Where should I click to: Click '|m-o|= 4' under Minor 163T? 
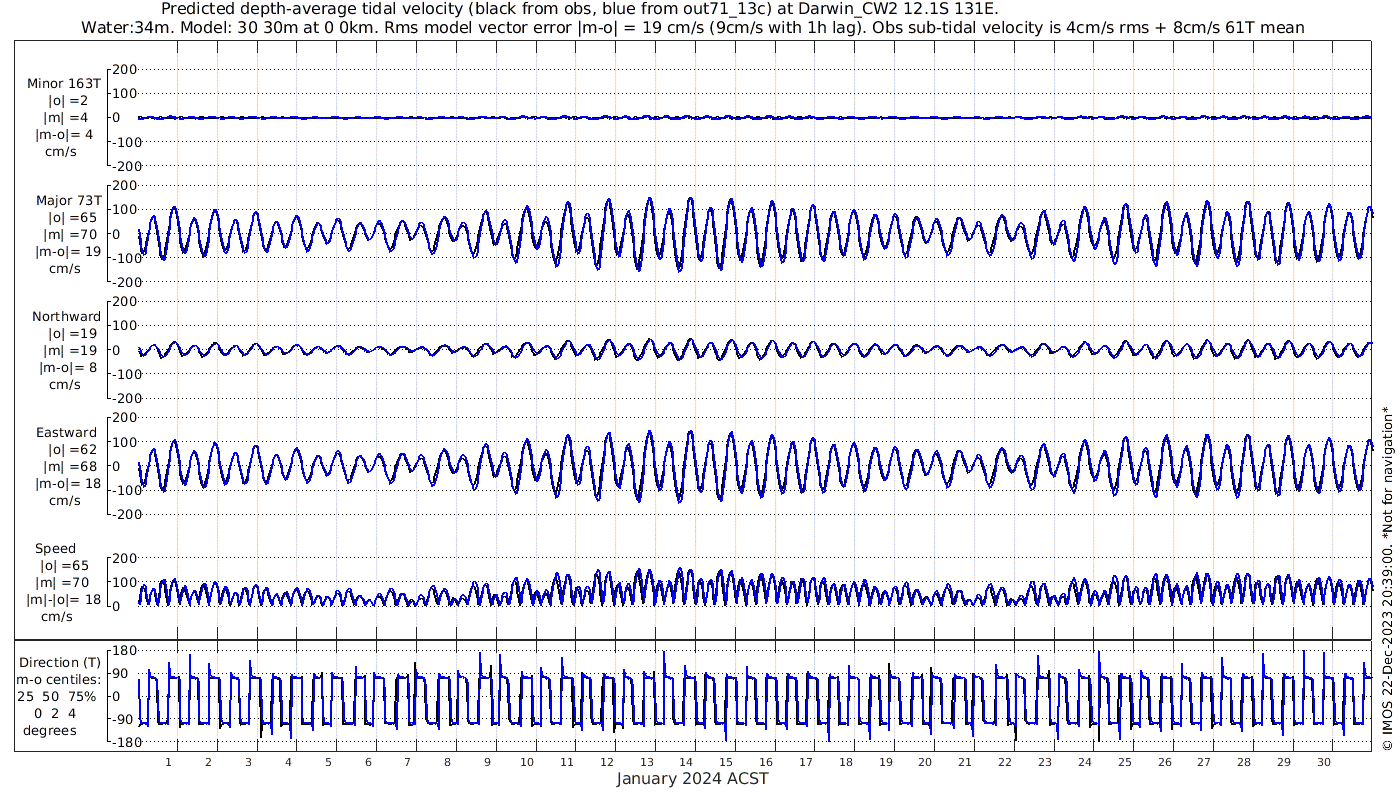65,134
